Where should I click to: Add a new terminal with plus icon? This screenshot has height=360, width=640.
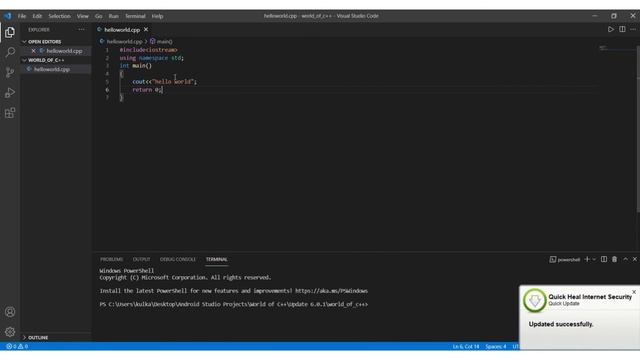click(x=587, y=259)
